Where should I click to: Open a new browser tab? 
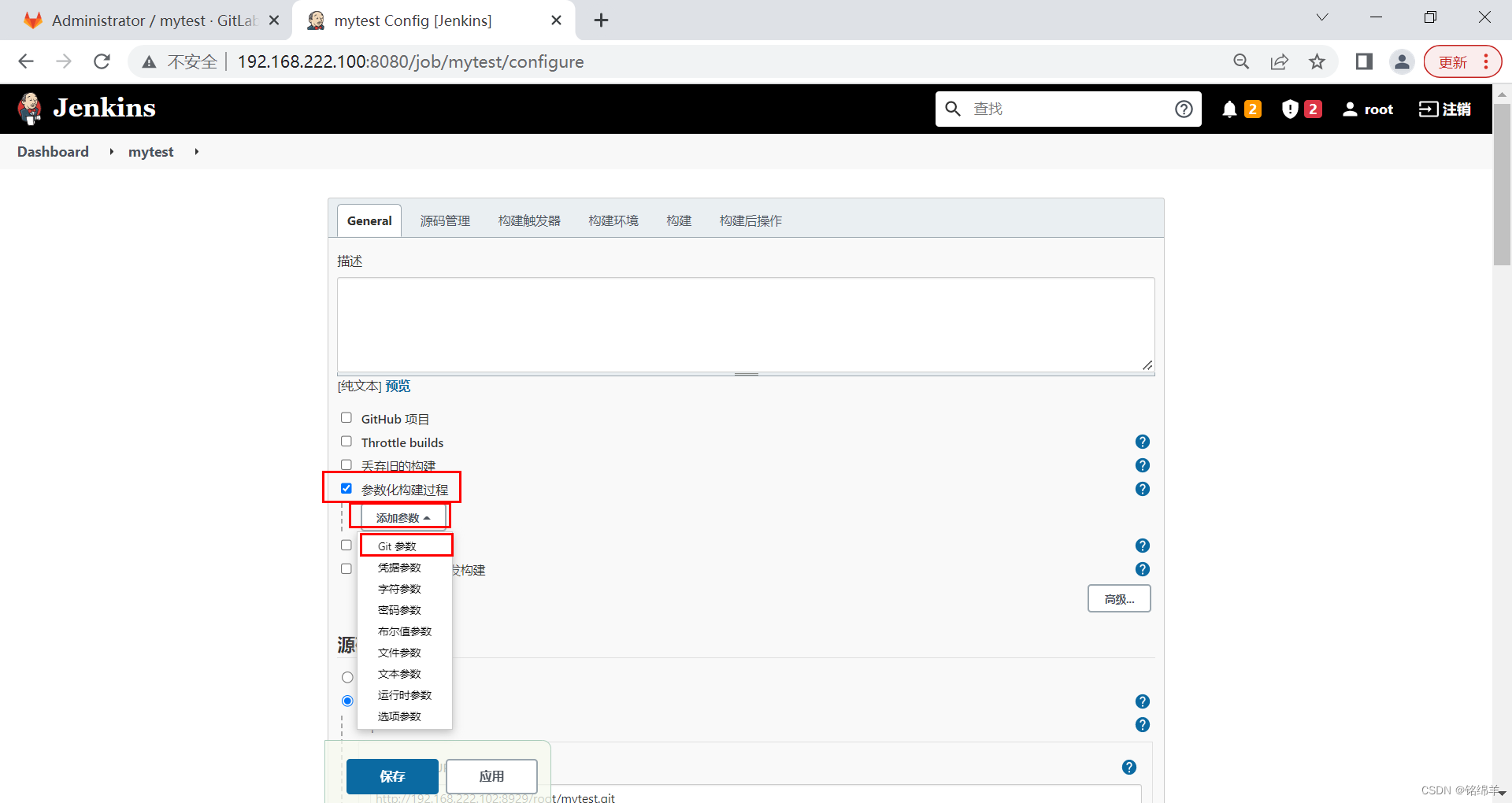(x=601, y=20)
